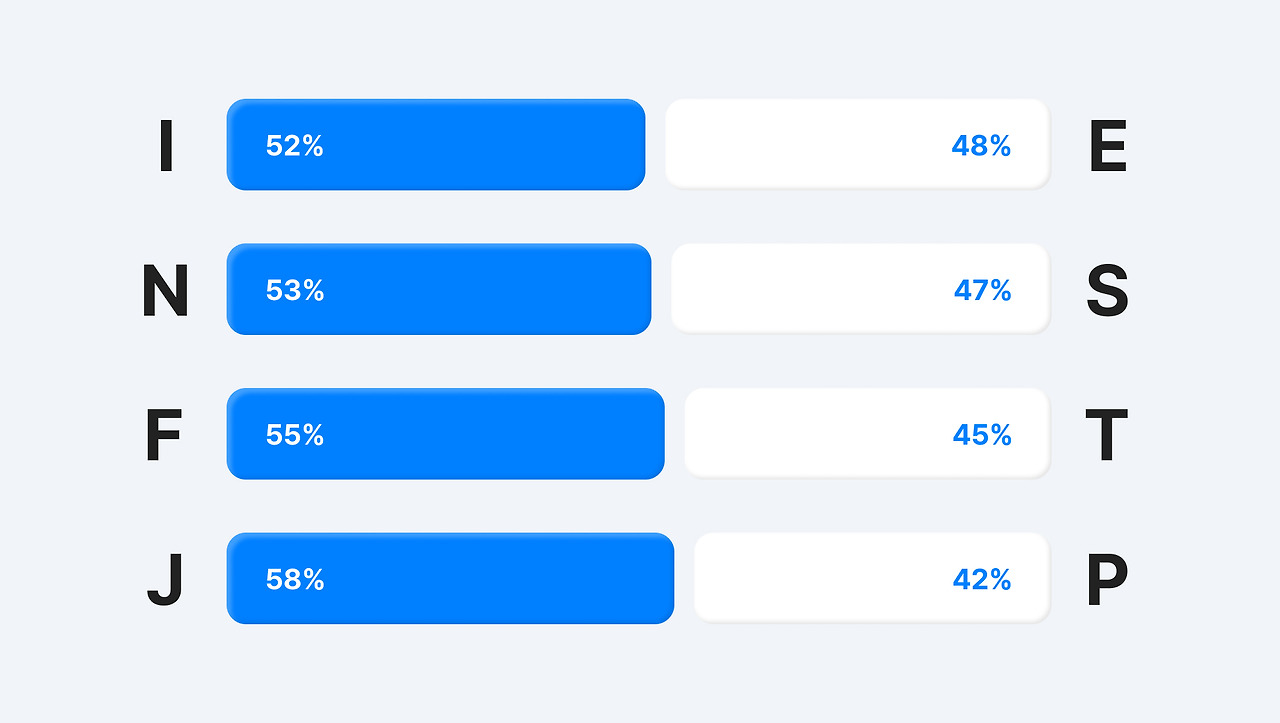1280x723 pixels.
Task: Select the white bar next to P
Action: click(872, 577)
